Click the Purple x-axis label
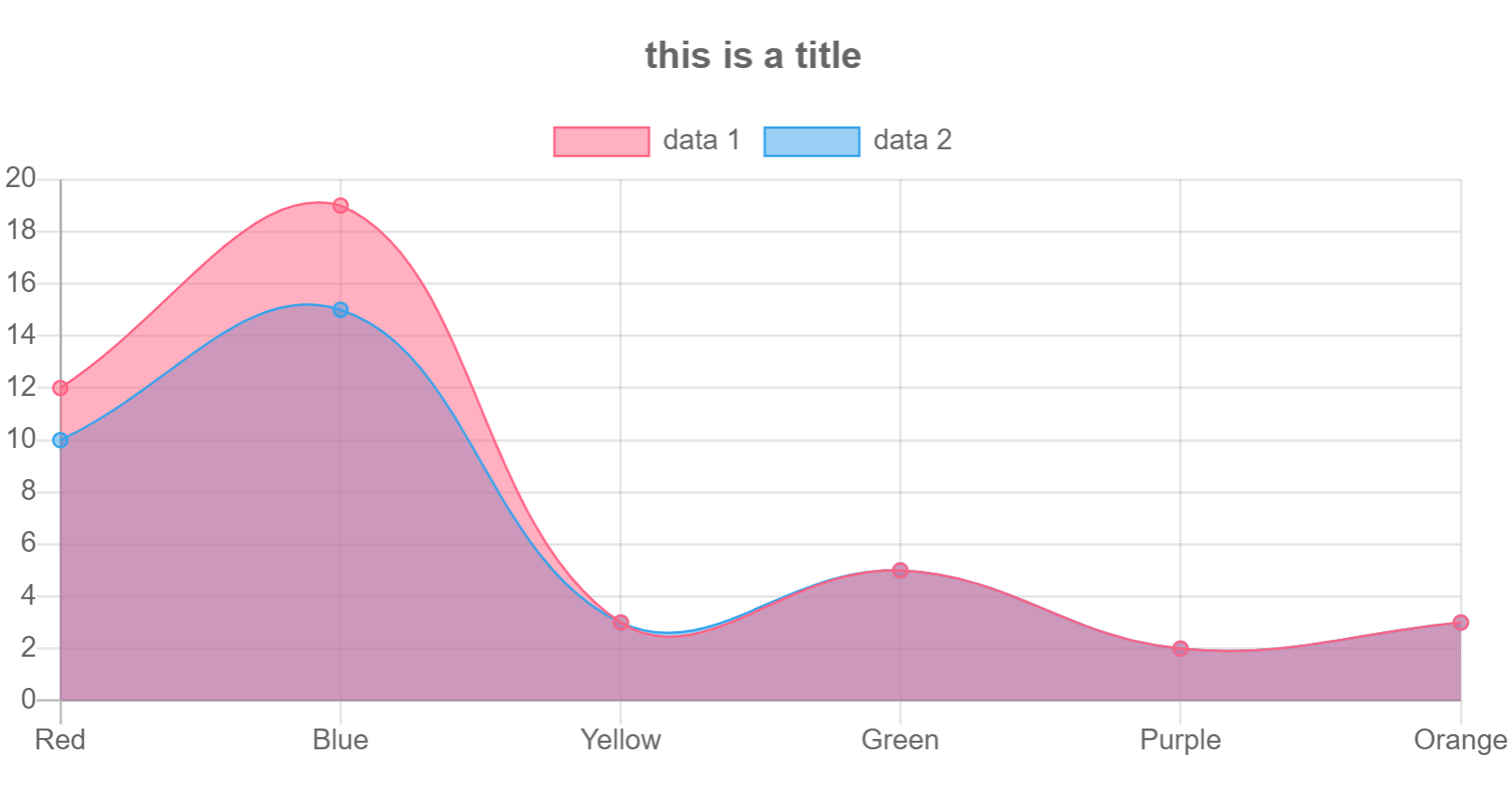This screenshot has width=1512, height=789. (x=1180, y=740)
